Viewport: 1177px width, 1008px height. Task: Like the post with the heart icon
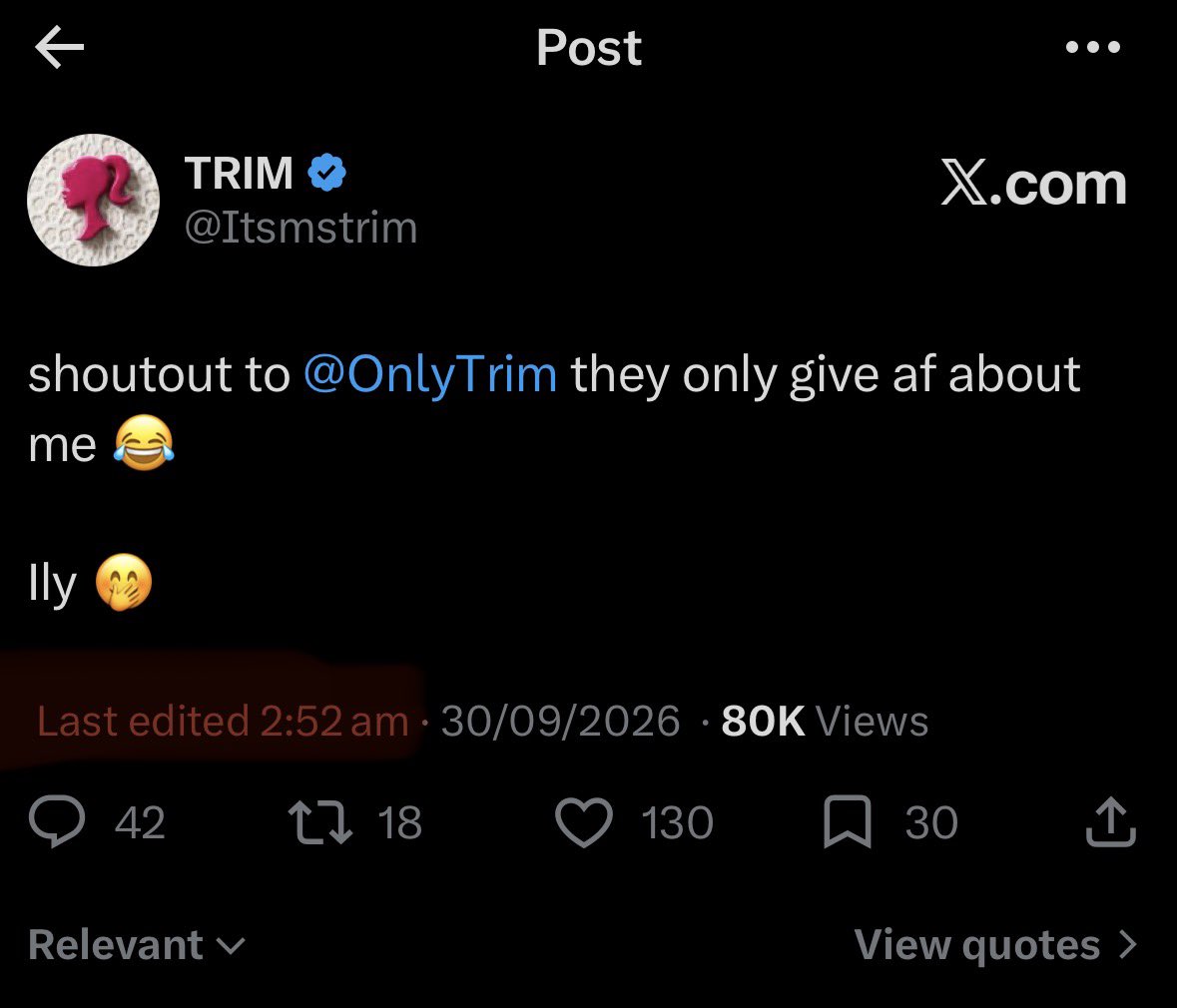point(584,822)
